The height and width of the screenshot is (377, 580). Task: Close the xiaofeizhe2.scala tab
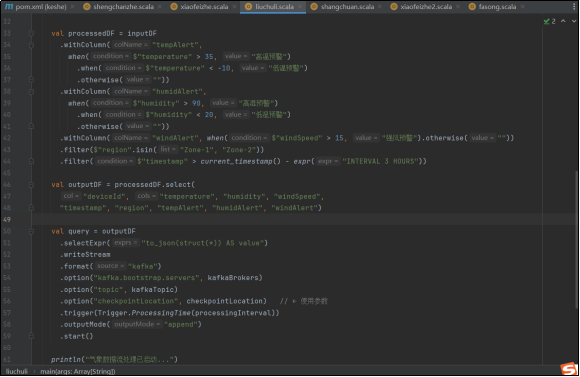[458, 7]
